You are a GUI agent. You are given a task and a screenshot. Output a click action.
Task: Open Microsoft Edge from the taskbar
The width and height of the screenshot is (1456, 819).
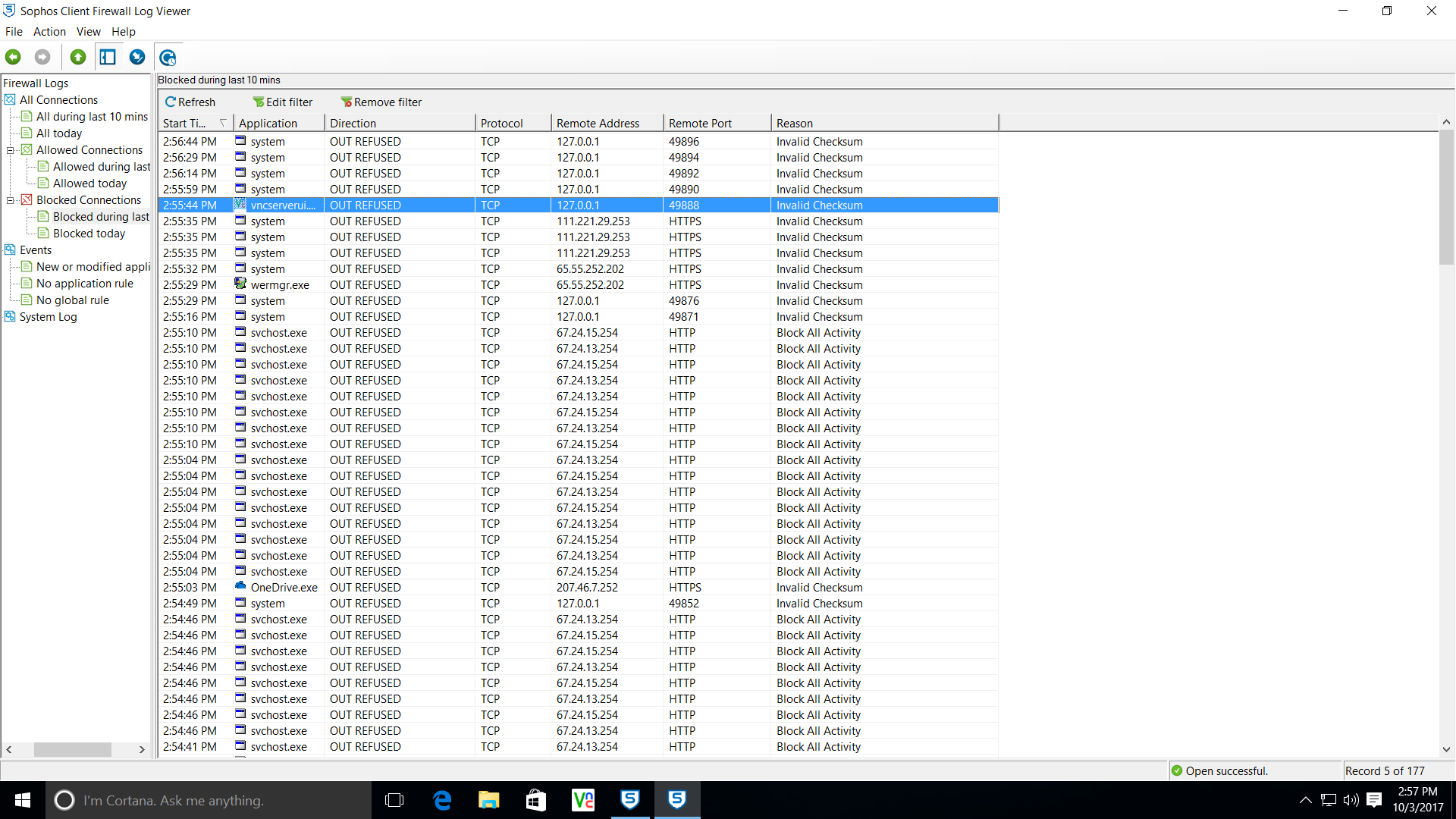tap(442, 800)
